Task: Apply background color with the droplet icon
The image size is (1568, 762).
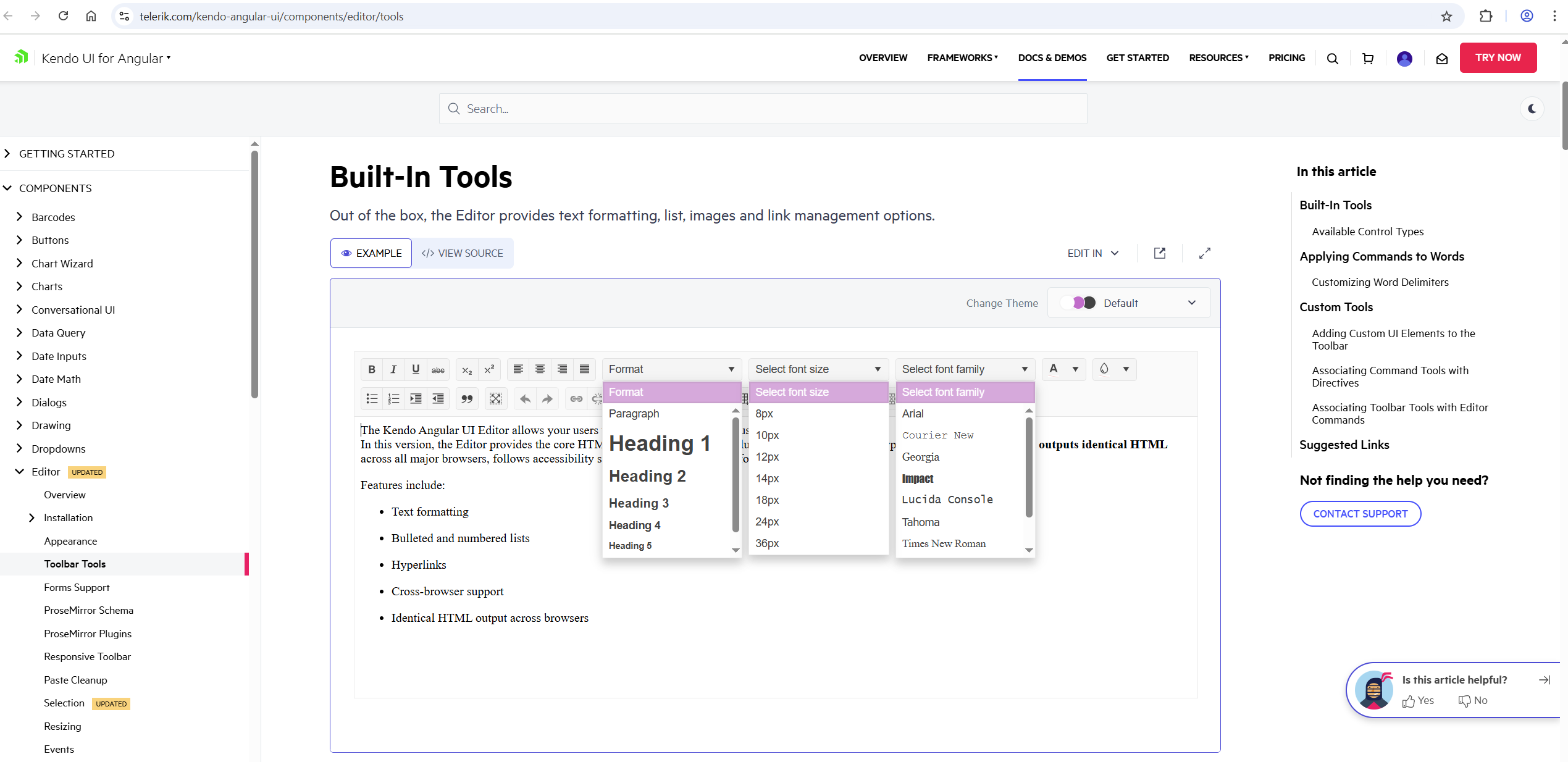Action: click(x=1104, y=369)
